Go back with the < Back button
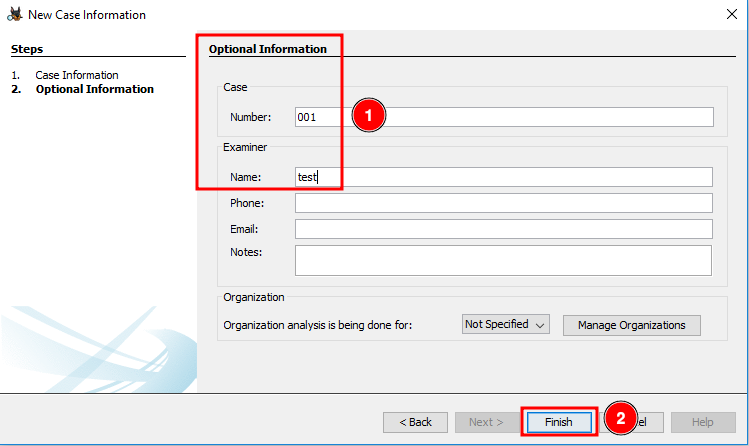Image resolution: width=749 pixels, height=446 pixels. point(415,422)
